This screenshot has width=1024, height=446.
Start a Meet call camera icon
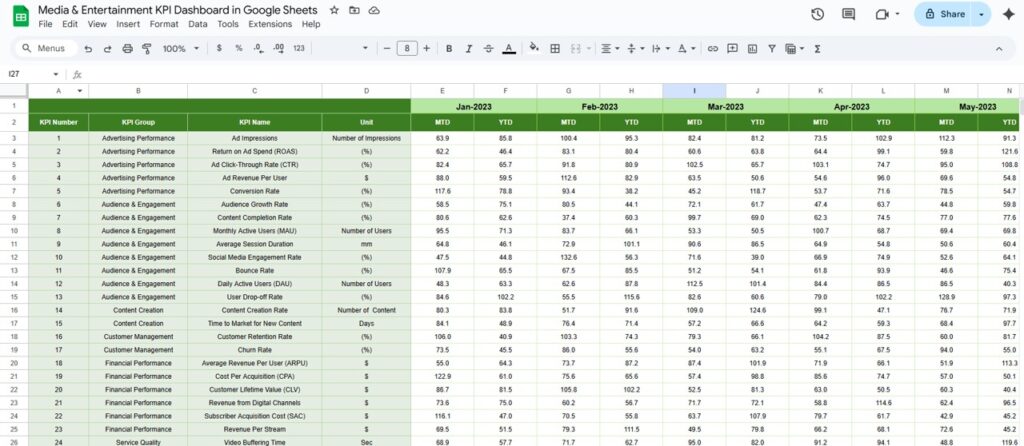coord(882,14)
